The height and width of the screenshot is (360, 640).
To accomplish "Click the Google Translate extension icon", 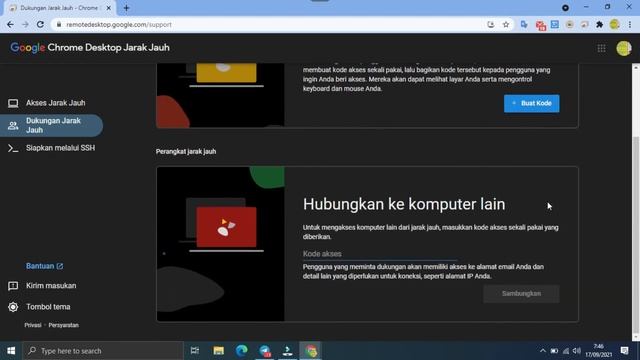I will point(524,24).
